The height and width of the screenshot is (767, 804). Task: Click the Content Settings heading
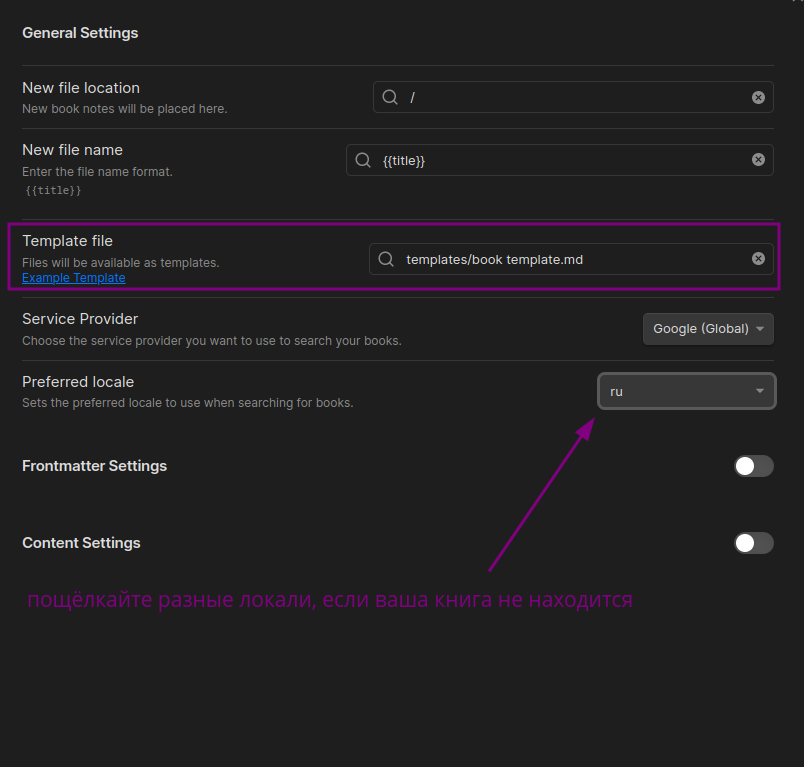81,543
